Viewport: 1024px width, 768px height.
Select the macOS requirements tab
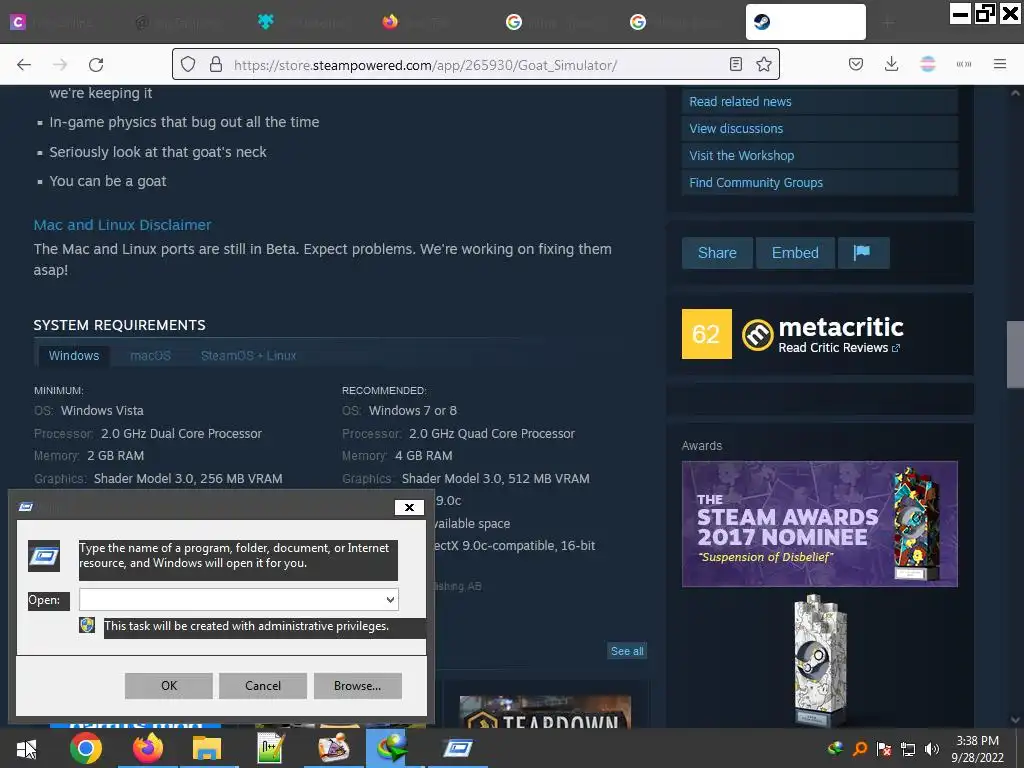tap(150, 356)
